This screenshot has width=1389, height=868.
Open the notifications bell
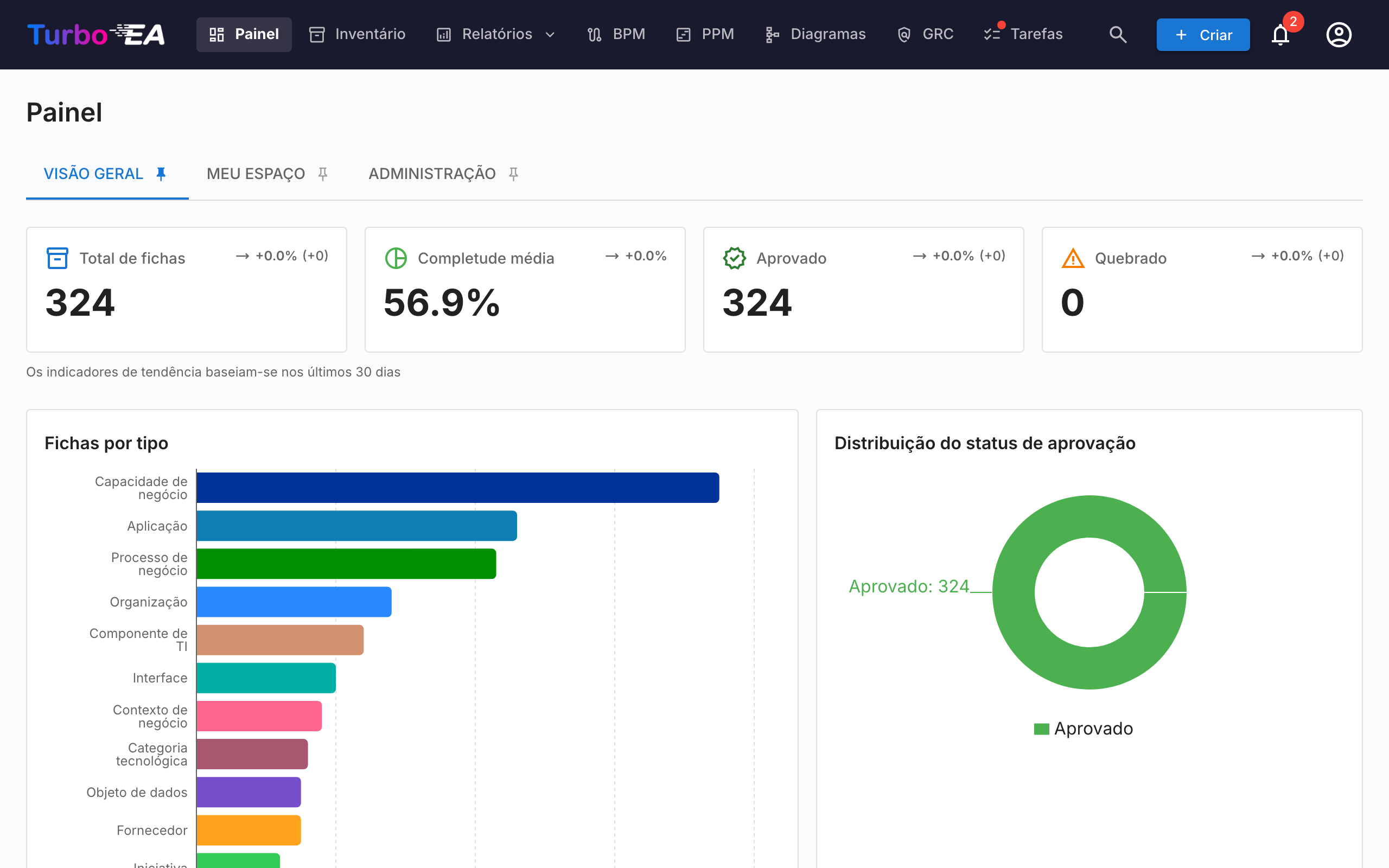(1280, 34)
